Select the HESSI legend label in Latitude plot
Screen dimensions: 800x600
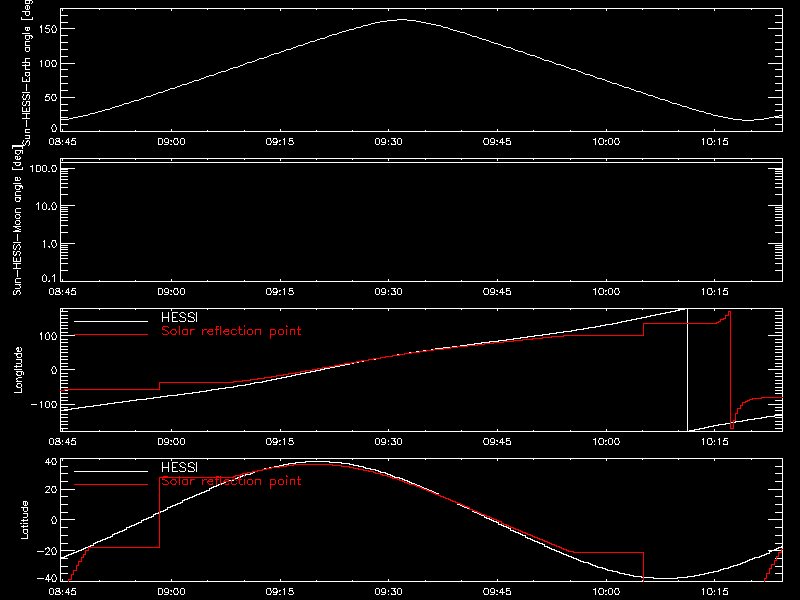click(x=179, y=467)
